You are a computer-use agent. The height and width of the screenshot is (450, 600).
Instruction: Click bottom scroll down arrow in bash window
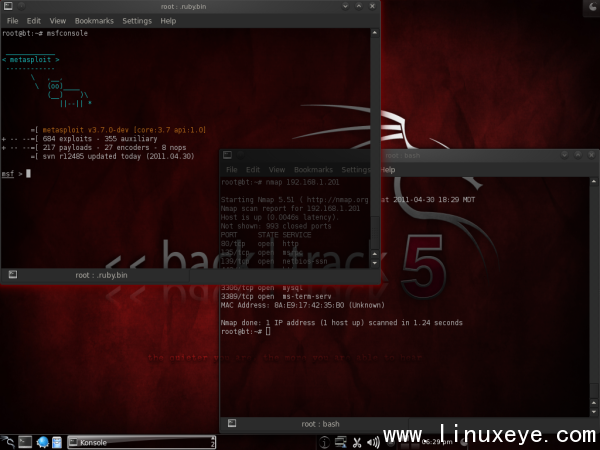click(594, 412)
